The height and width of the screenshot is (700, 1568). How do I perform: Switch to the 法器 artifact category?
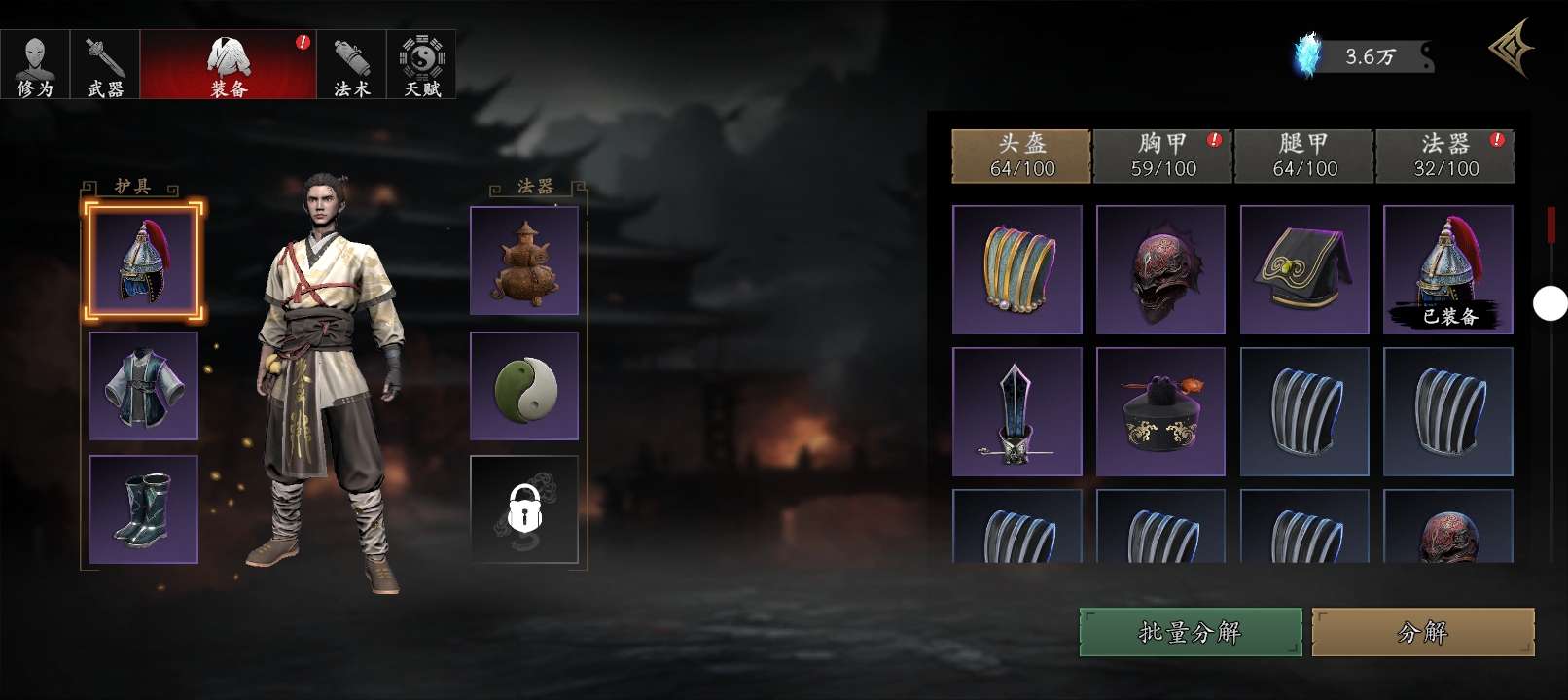click(x=1445, y=156)
